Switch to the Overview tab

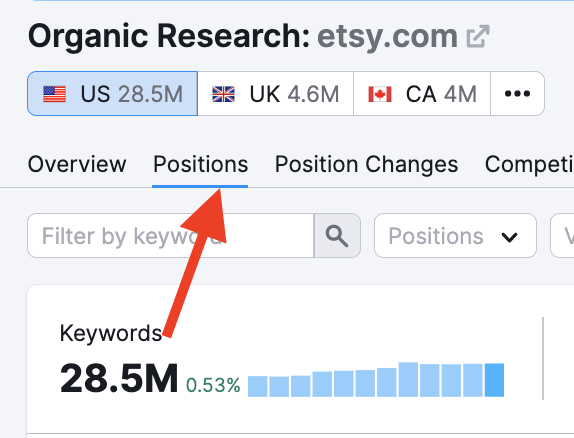pyautogui.click(x=77, y=164)
